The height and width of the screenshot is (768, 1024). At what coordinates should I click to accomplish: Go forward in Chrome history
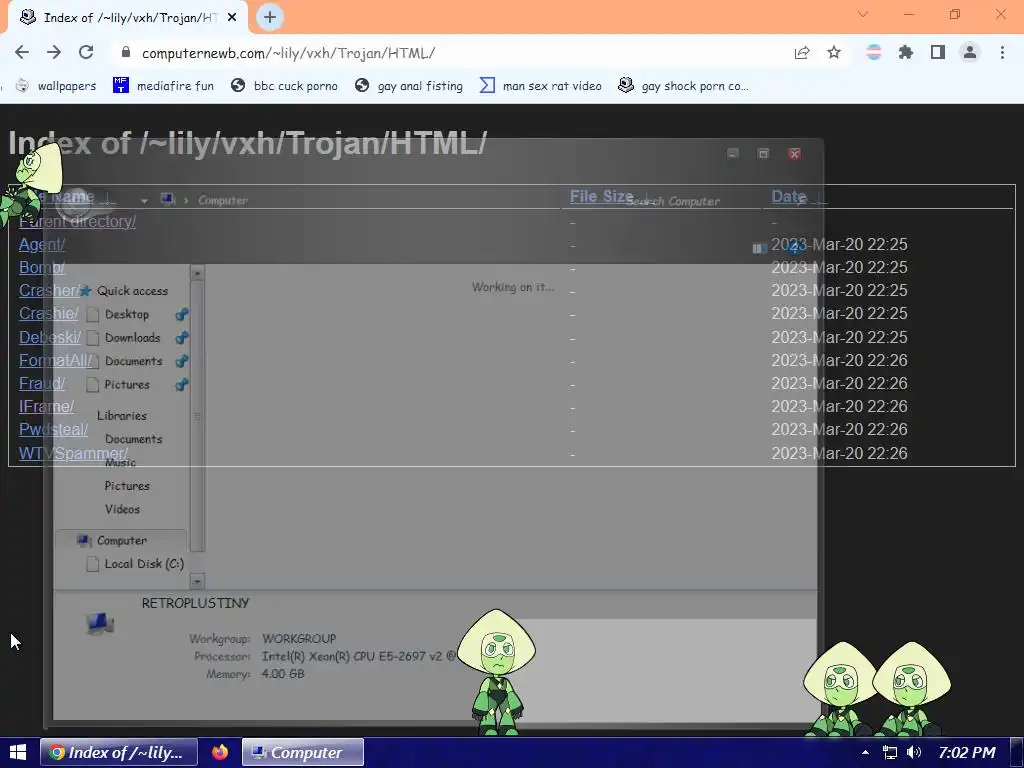click(54, 53)
